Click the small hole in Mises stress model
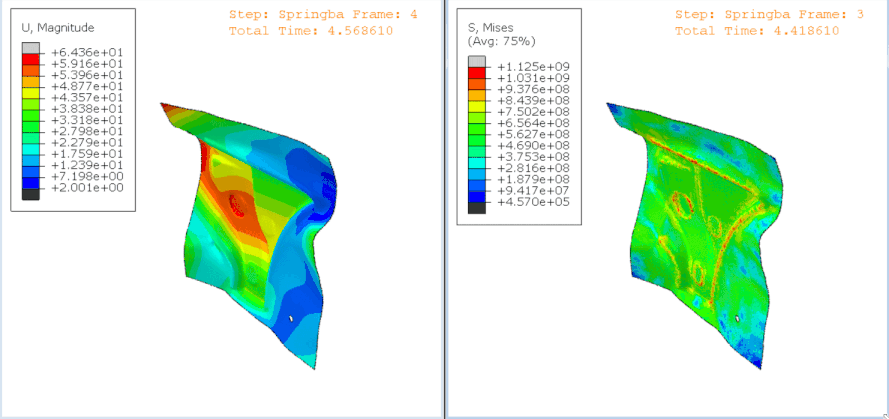Image resolution: width=889 pixels, height=419 pixels. pyautogui.click(x=737, y=319)
